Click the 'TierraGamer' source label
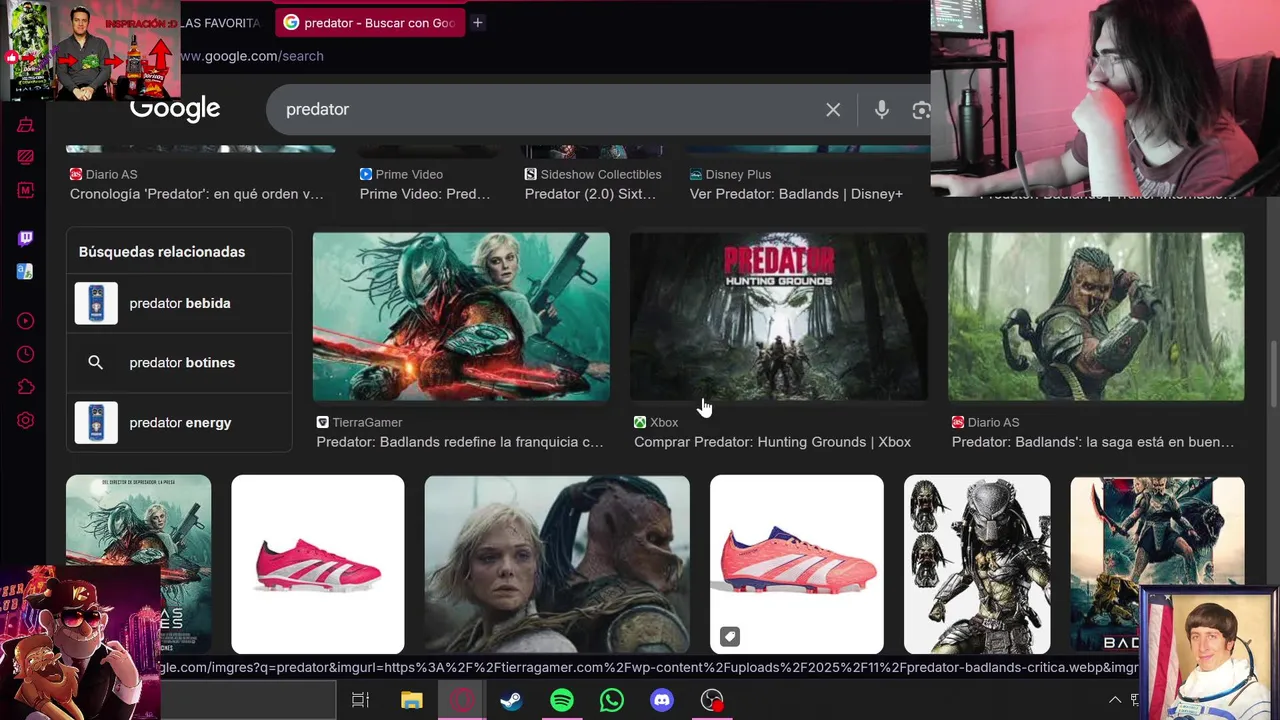Image resolution: width=1280 pixels, height=720 pixels. pos(367,422)
